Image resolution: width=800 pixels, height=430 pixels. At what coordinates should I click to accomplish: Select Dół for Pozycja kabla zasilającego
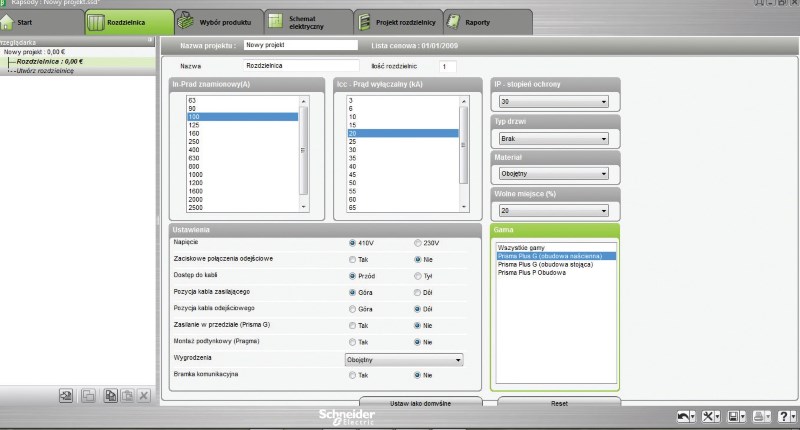coord(417,292)
